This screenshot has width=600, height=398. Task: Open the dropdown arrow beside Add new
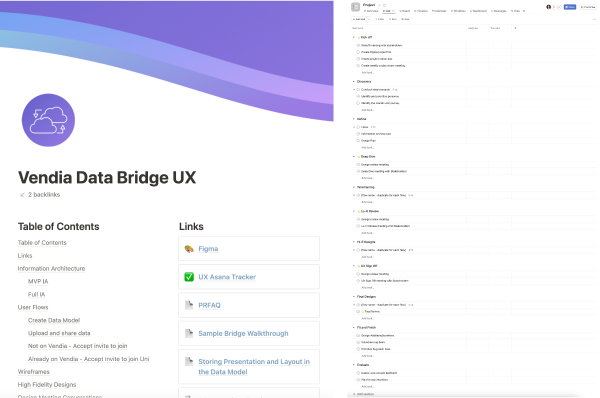(369, 19)
